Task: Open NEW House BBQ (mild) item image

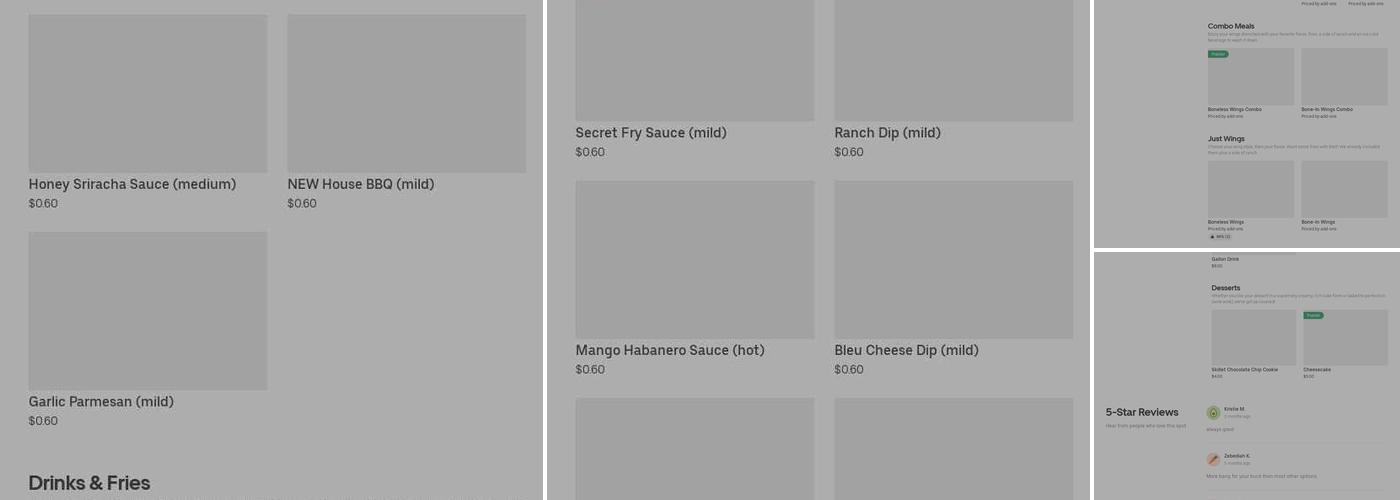Action: point(406,93)
